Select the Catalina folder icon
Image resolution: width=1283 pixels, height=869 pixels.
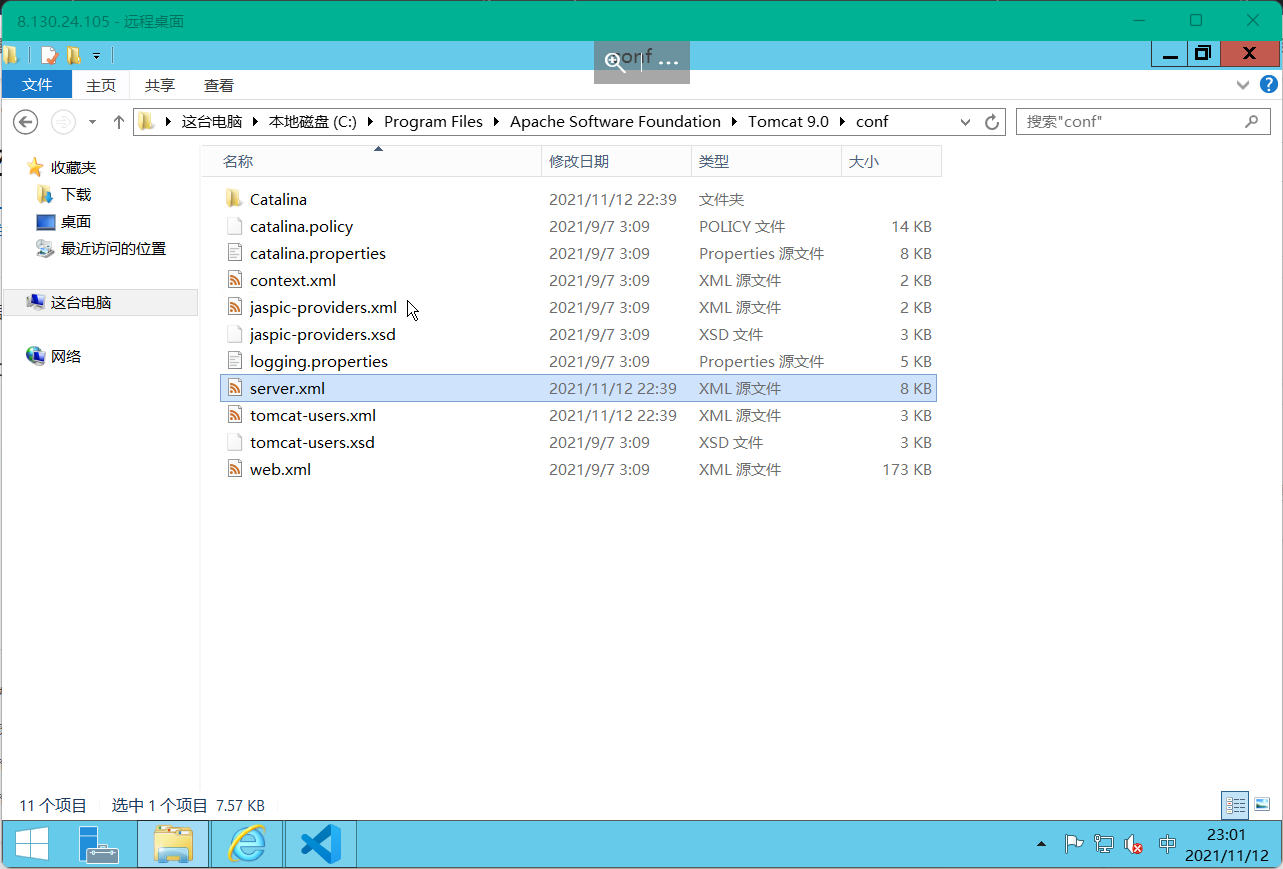point(234,199)
